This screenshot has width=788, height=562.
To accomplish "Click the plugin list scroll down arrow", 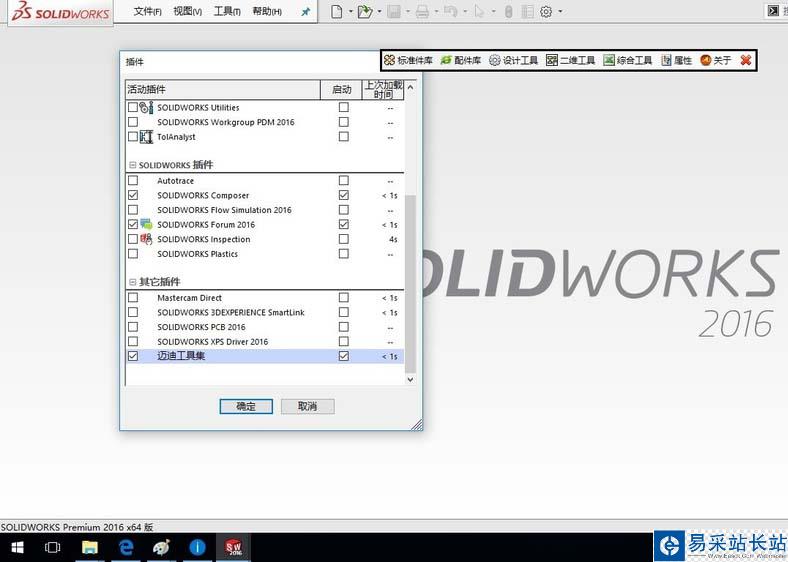I will click(410, 380).
